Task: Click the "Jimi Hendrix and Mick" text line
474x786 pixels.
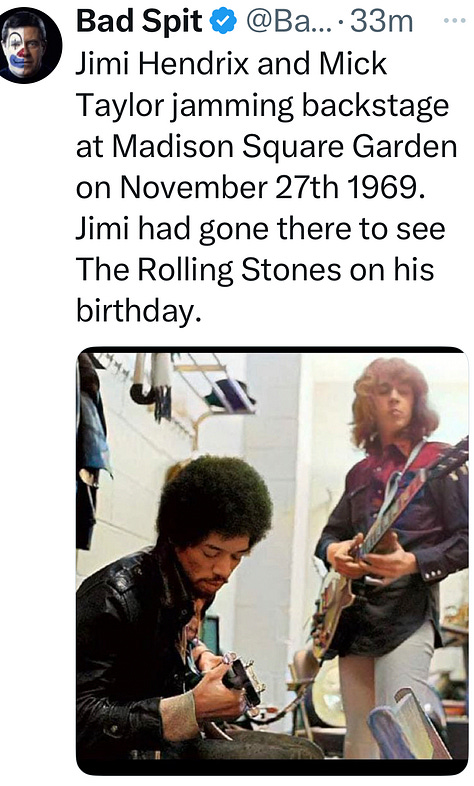Action: pos(231,64)
